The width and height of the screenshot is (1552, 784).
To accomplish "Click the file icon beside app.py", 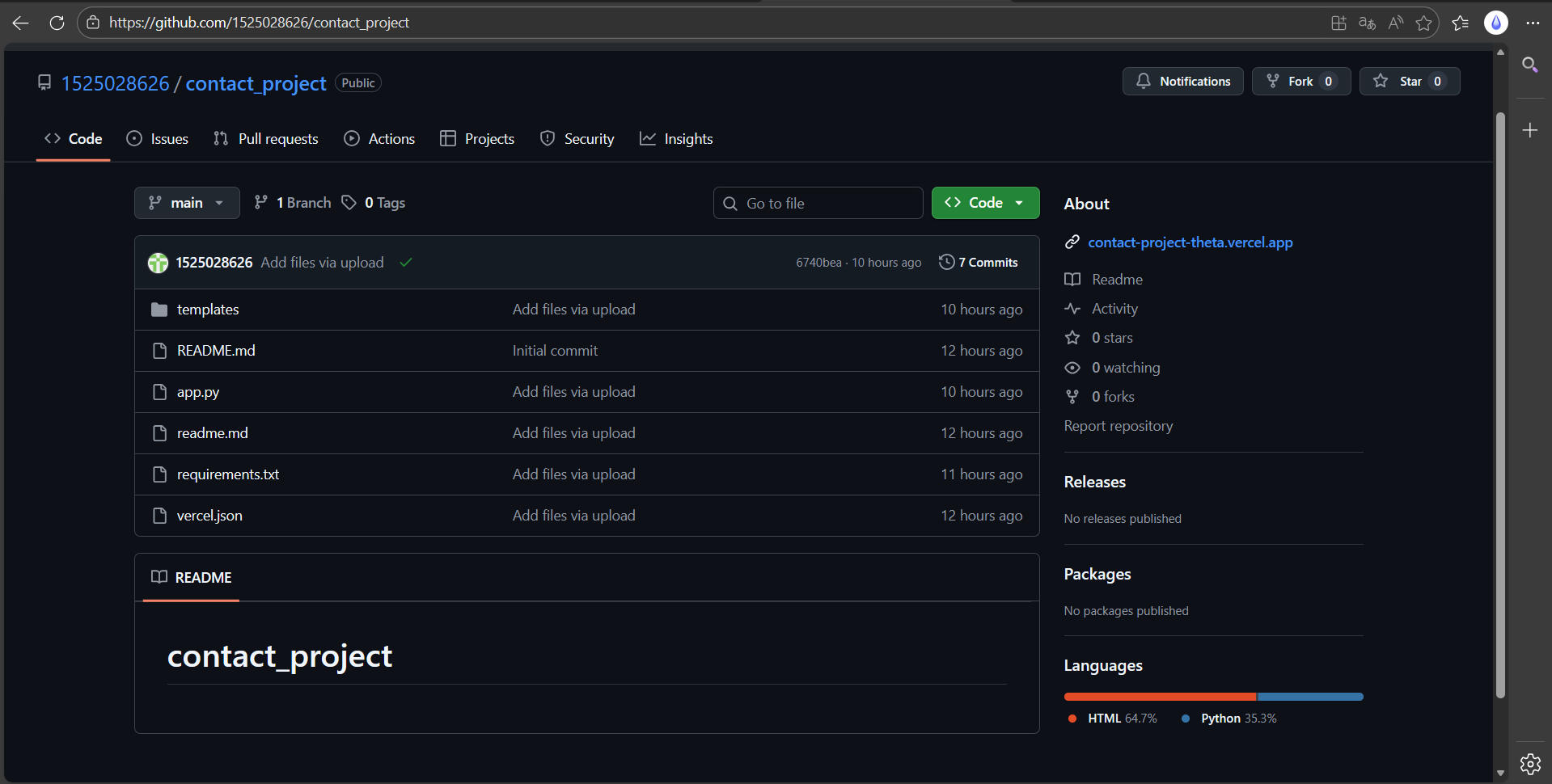I will (159, 392).
